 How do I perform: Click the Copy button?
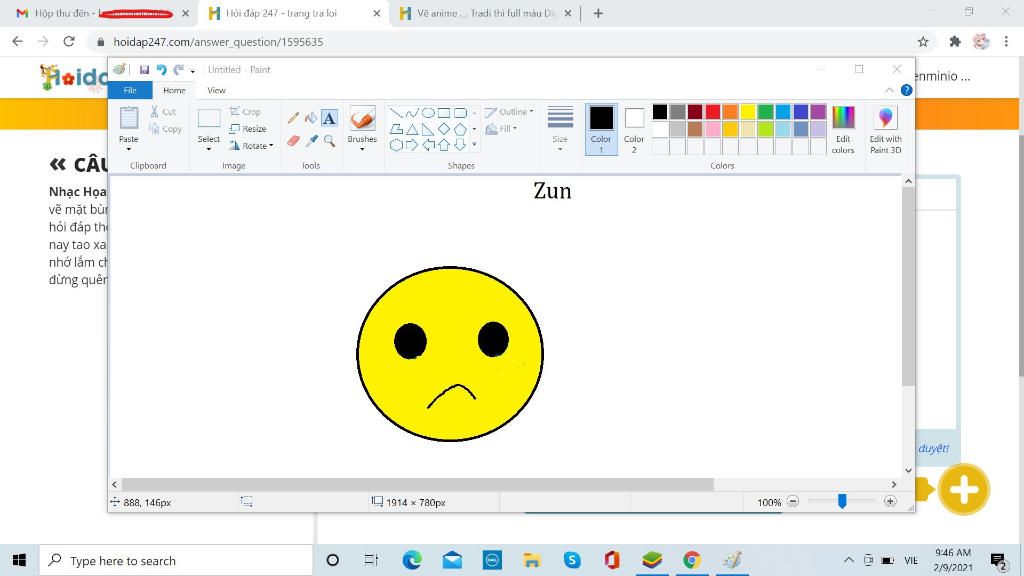pyautogui.click(x=165, y=129)
